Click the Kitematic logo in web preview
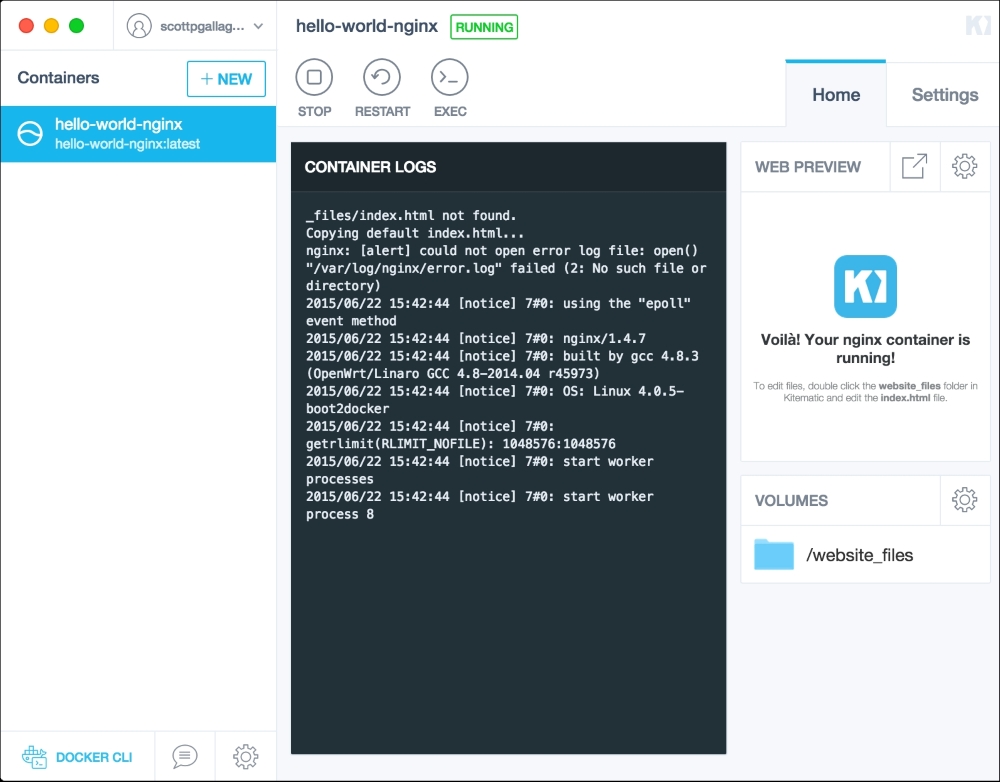This screenshot has width=1000, height=782. [865, 286]
